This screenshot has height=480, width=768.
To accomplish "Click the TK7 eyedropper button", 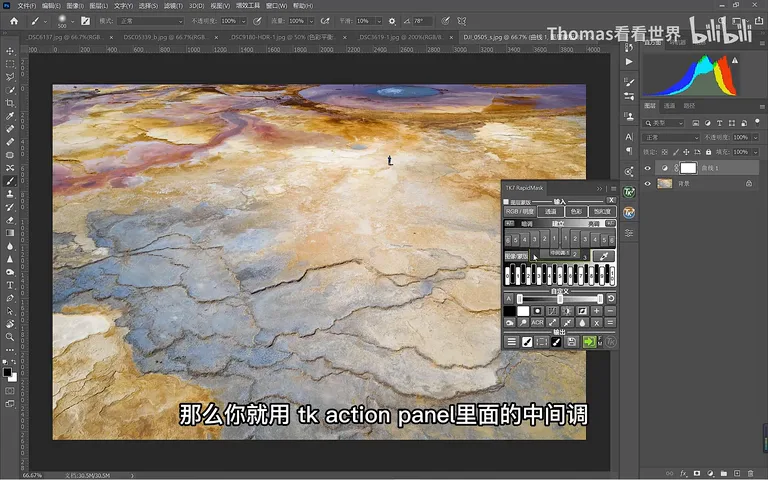I will [x=604, y=256].
